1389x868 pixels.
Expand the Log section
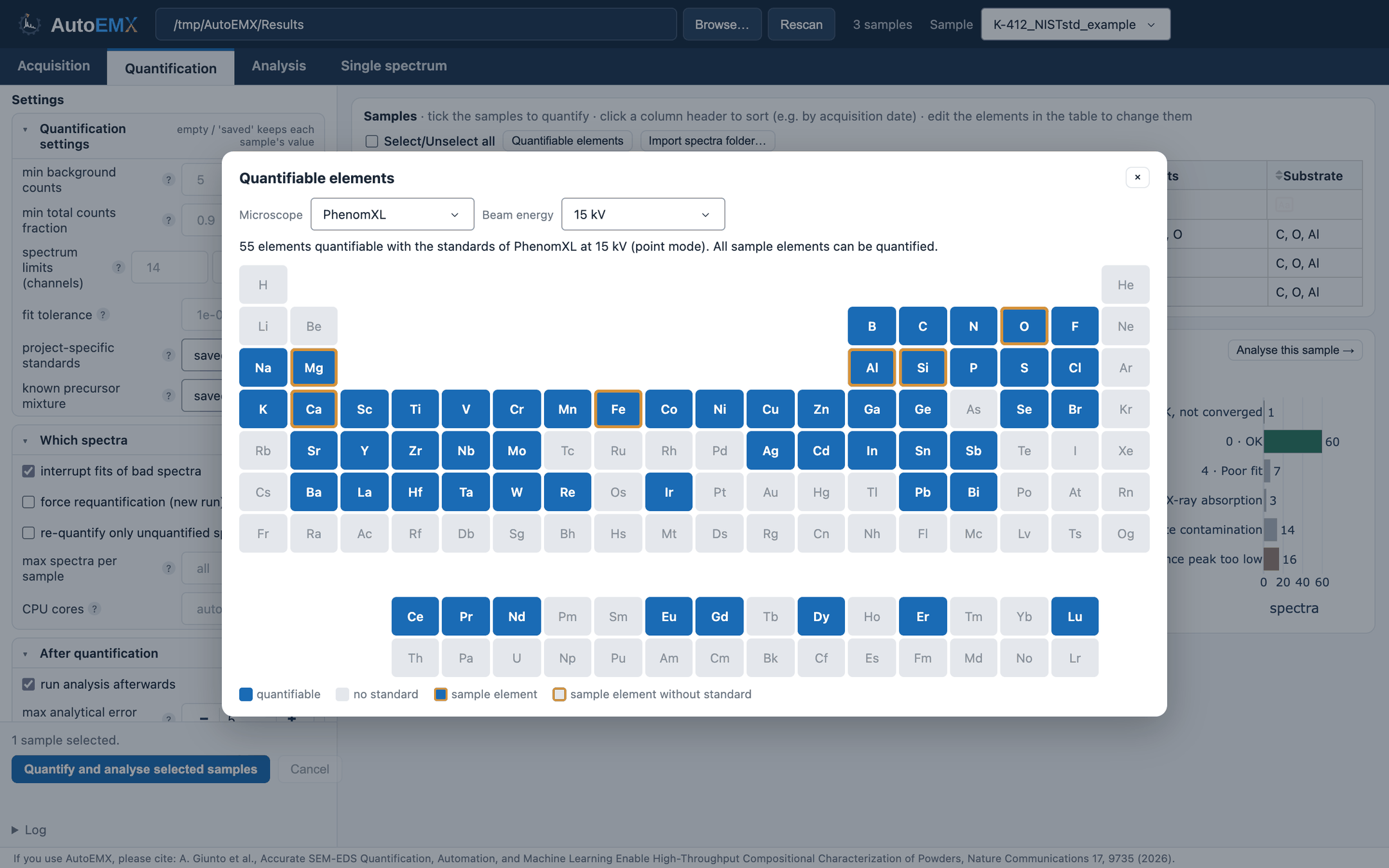coord(29,830)
